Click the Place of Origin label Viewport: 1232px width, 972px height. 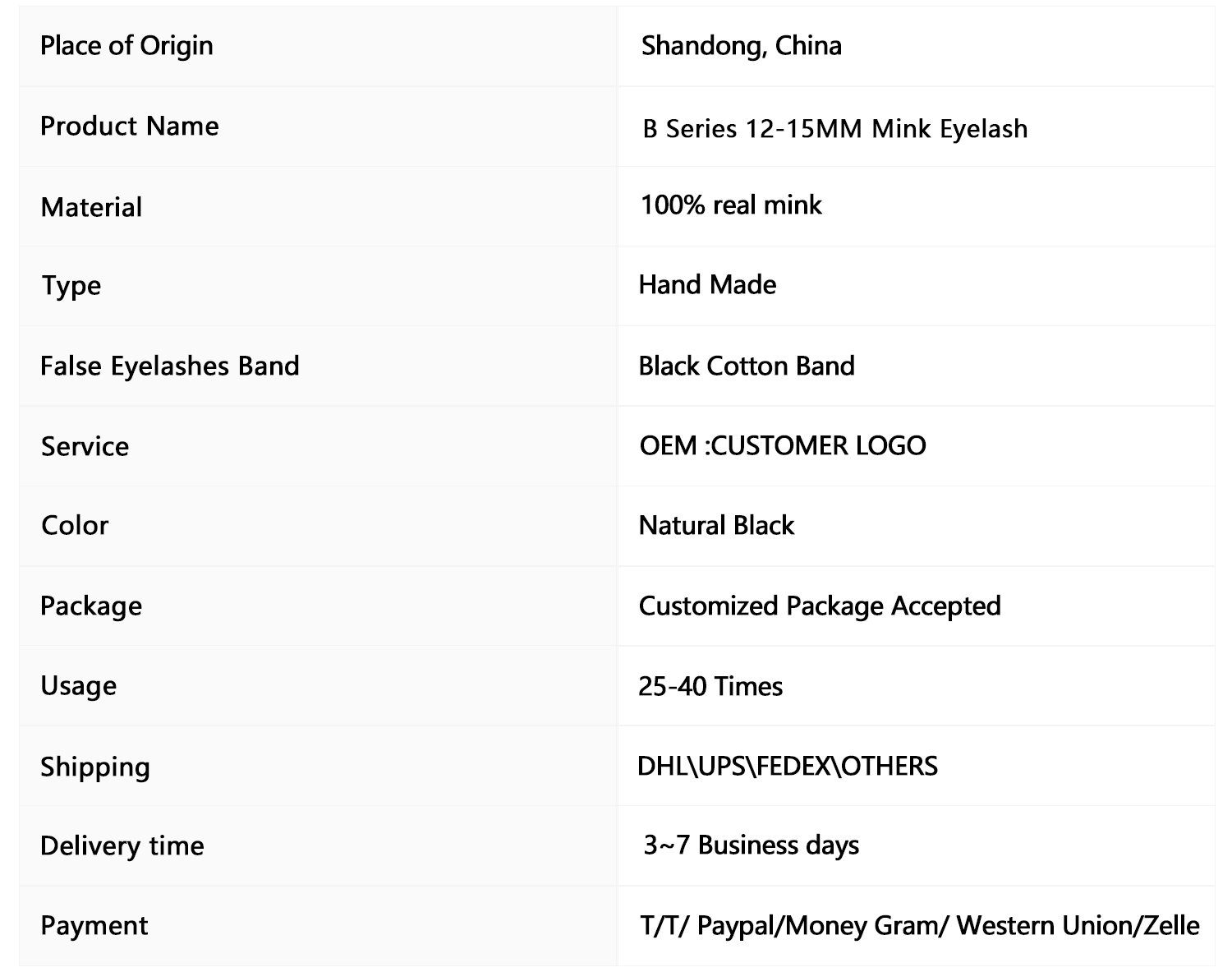[126, 46]
